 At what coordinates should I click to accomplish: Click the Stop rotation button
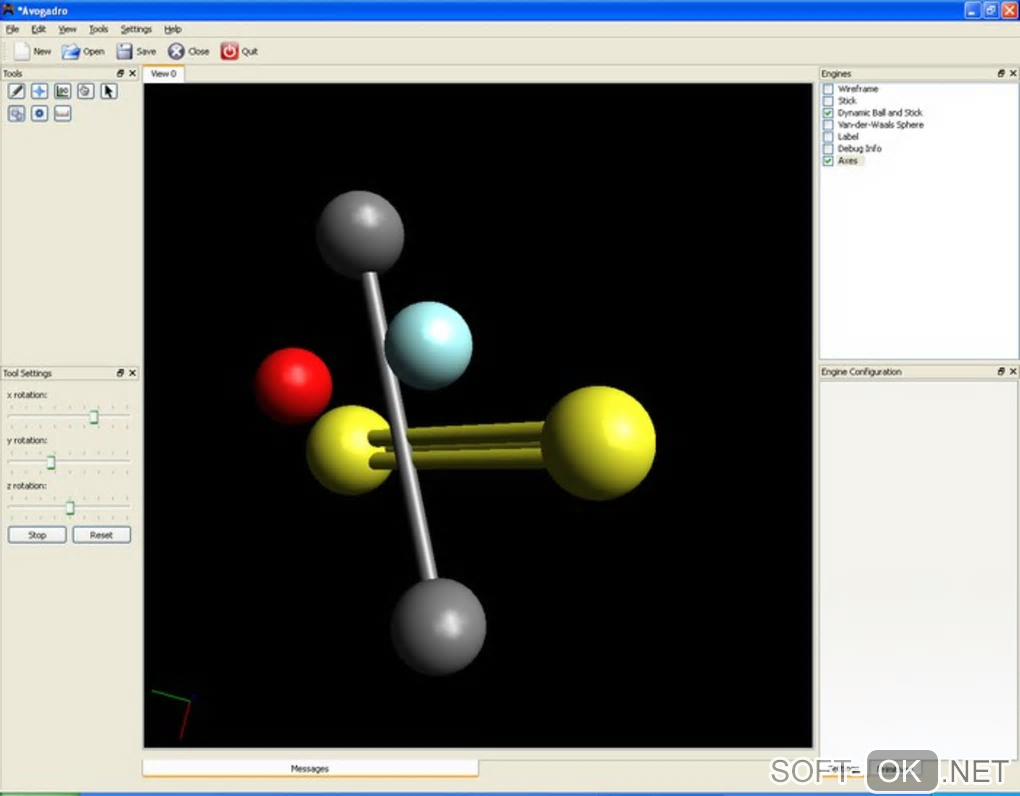(37, 535)
